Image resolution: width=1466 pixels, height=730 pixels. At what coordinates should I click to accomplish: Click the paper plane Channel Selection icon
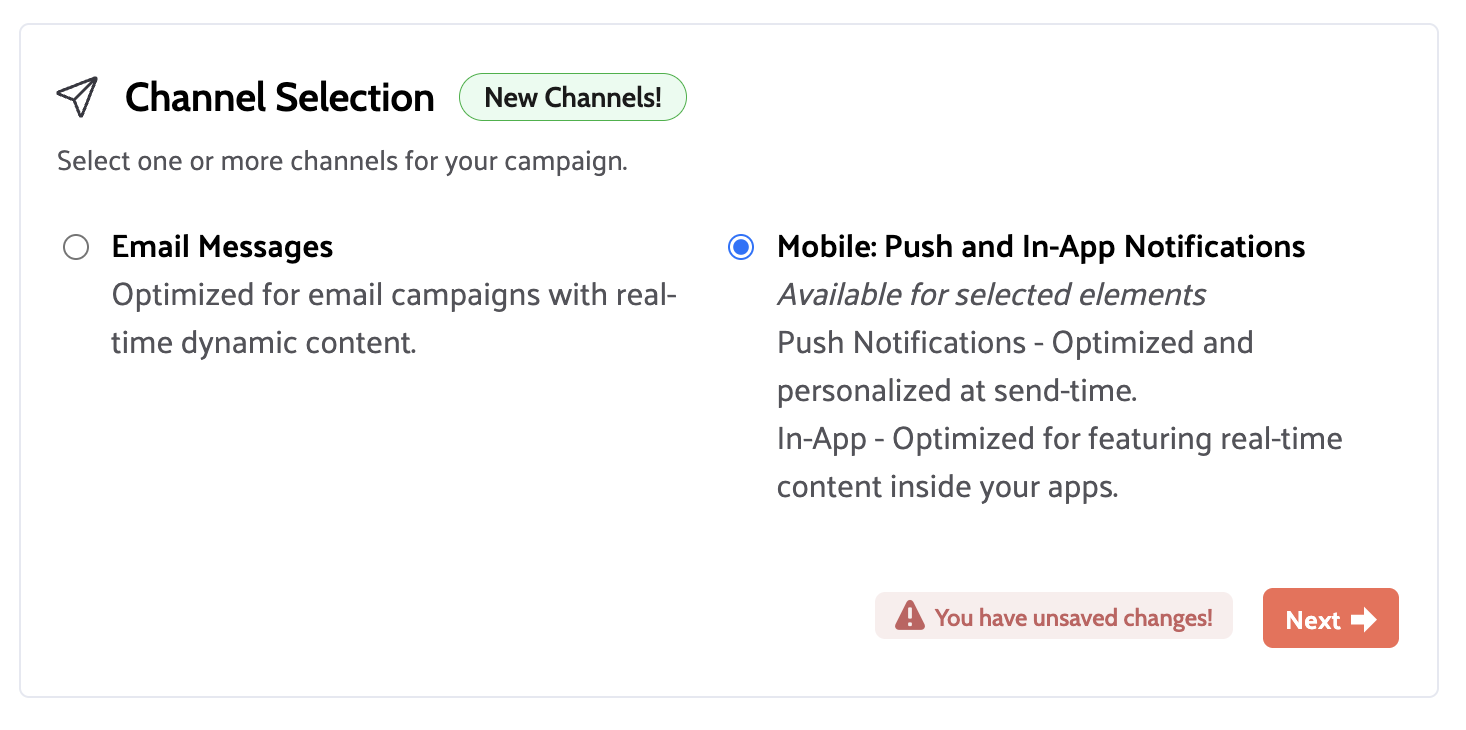pyautogui.click(x=78, y=96)
